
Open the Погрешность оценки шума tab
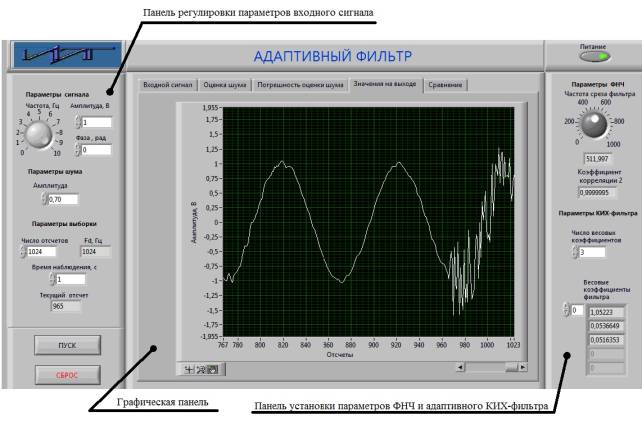[x=300, y=85]
